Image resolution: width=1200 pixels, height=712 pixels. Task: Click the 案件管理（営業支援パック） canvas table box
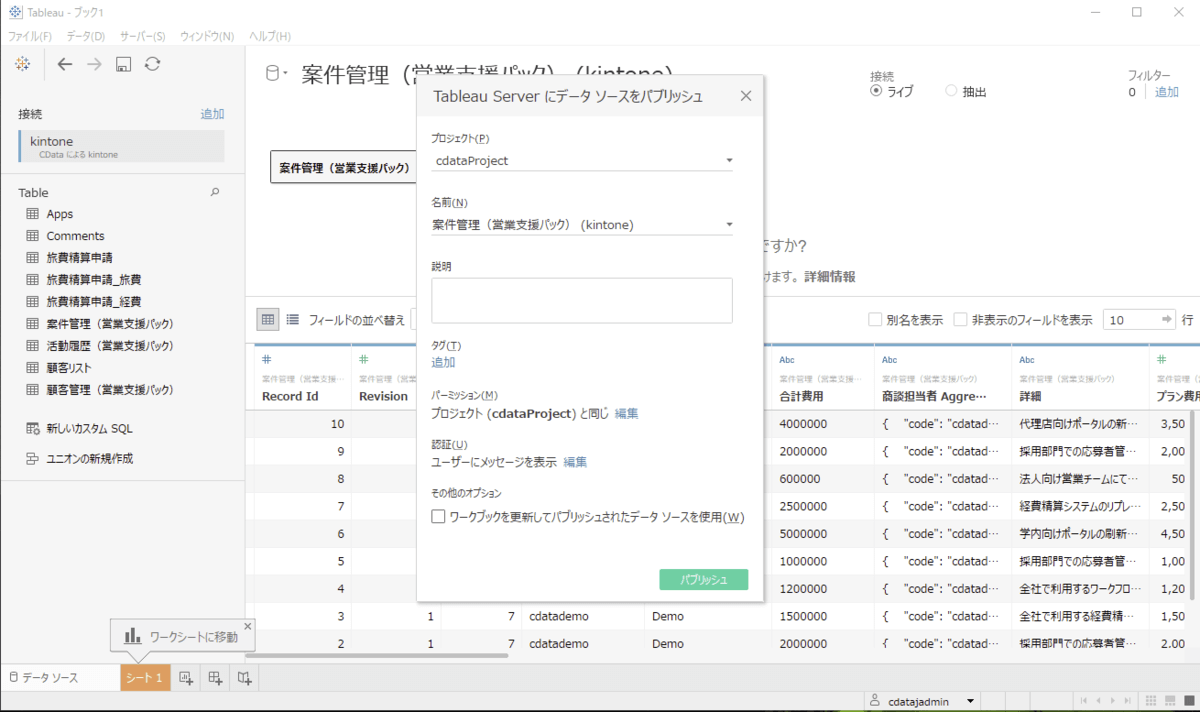tap(344, 167)
